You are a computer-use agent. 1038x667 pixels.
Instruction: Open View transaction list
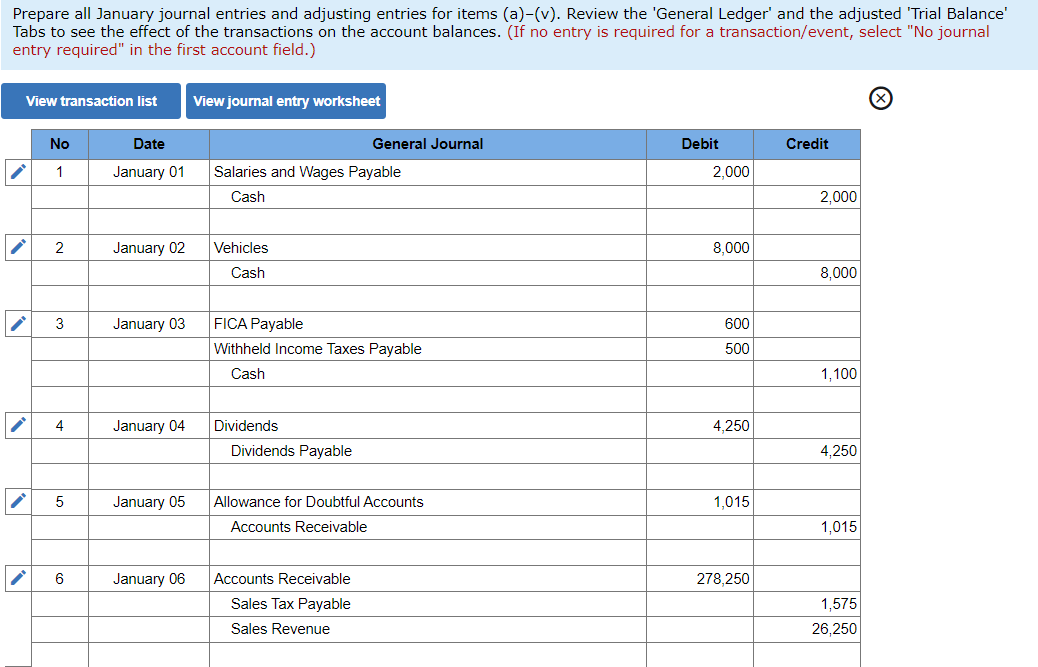pos(91,101)
